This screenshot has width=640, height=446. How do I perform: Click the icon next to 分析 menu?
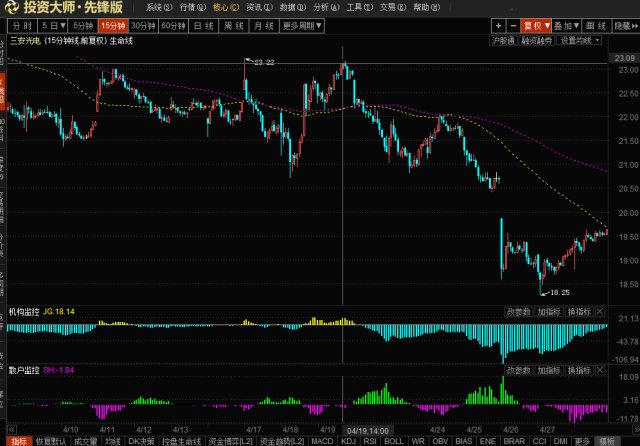click(x=335, y=7)
